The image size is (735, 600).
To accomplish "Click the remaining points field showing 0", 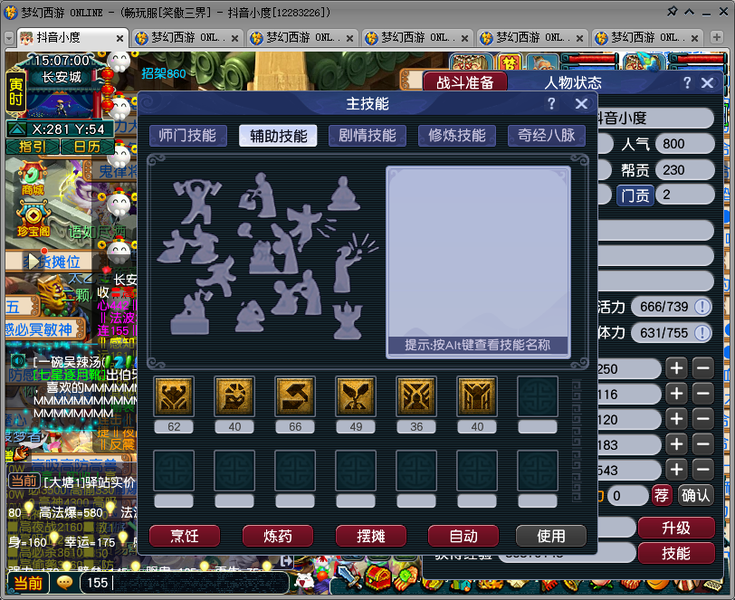I will pyautogui.click(x=628, y=495).
